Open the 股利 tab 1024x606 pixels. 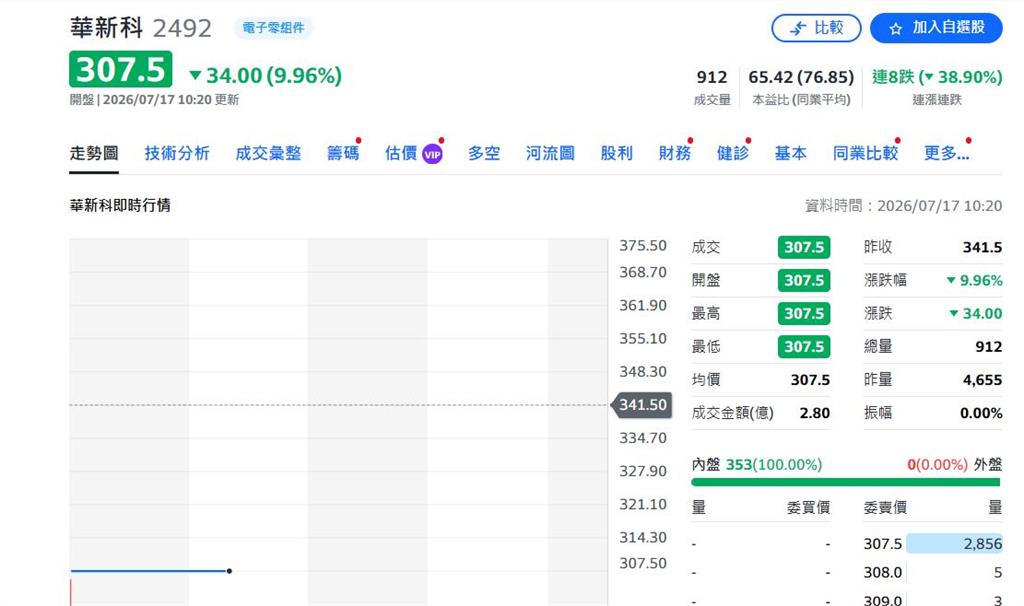coord(616,153)
